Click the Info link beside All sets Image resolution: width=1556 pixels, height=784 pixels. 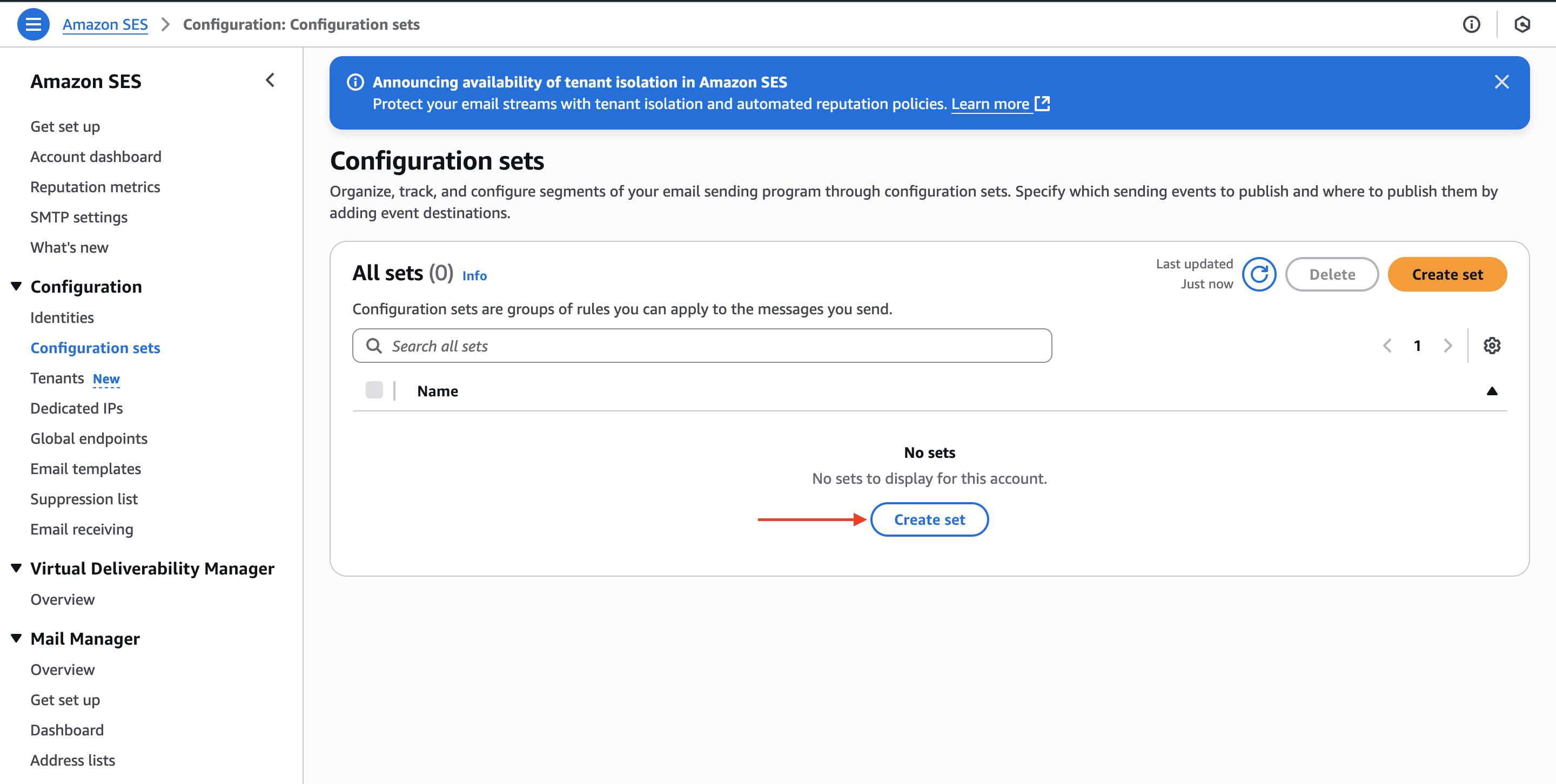click(474, 276)
